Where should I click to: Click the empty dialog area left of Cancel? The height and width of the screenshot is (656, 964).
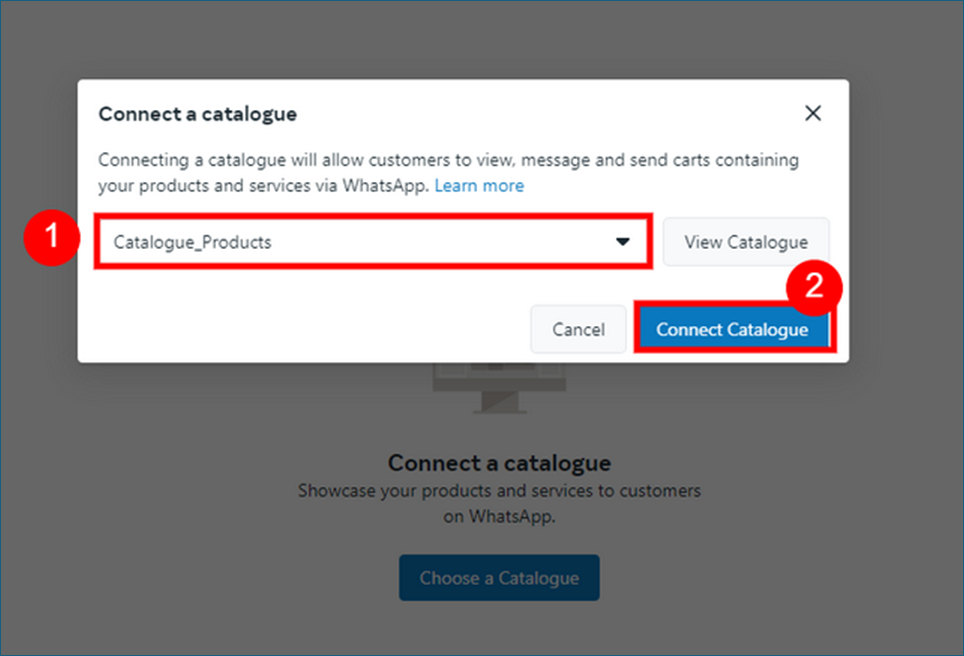click(300, 329)
